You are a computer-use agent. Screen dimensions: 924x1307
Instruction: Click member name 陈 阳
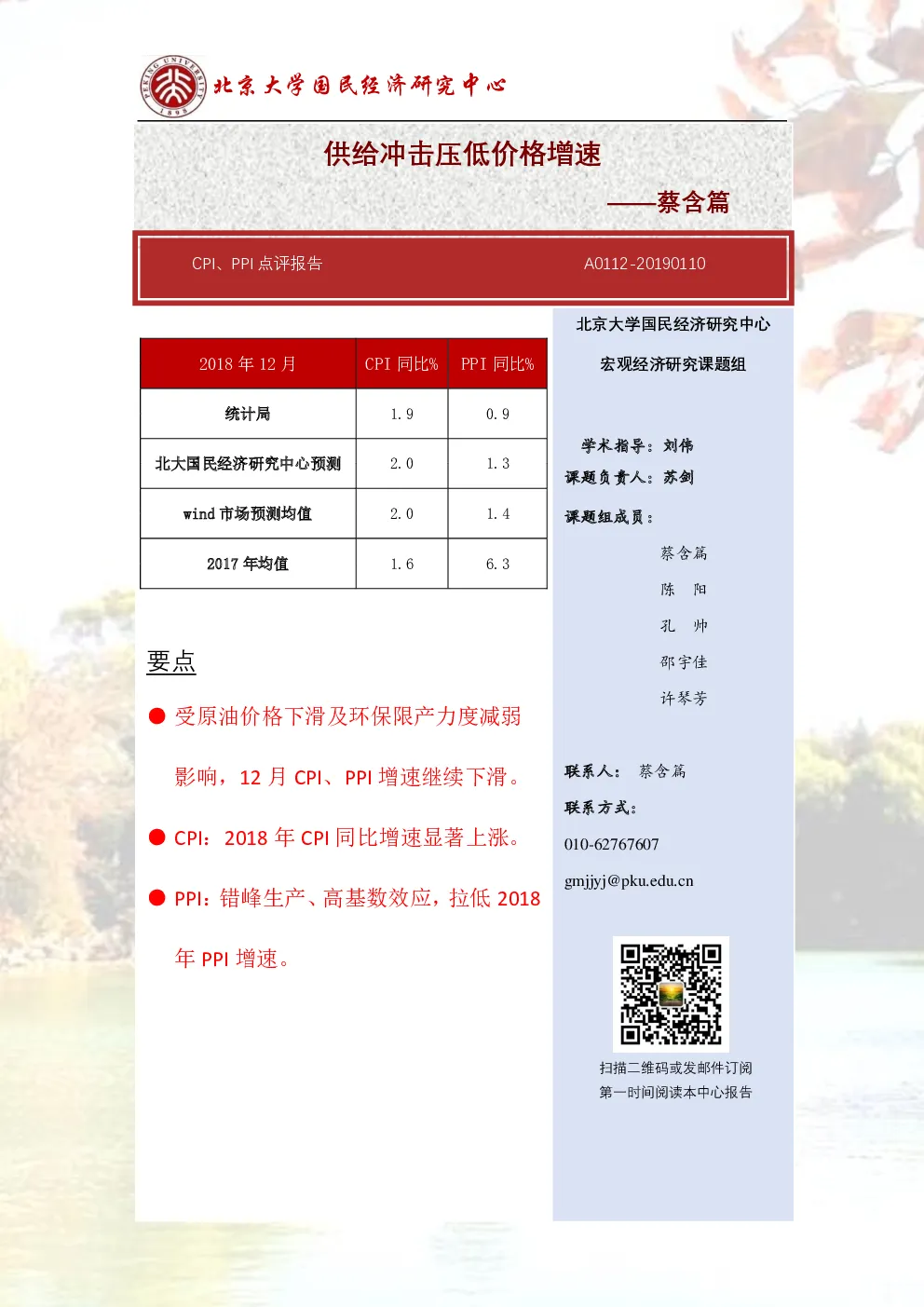[684, 590]
